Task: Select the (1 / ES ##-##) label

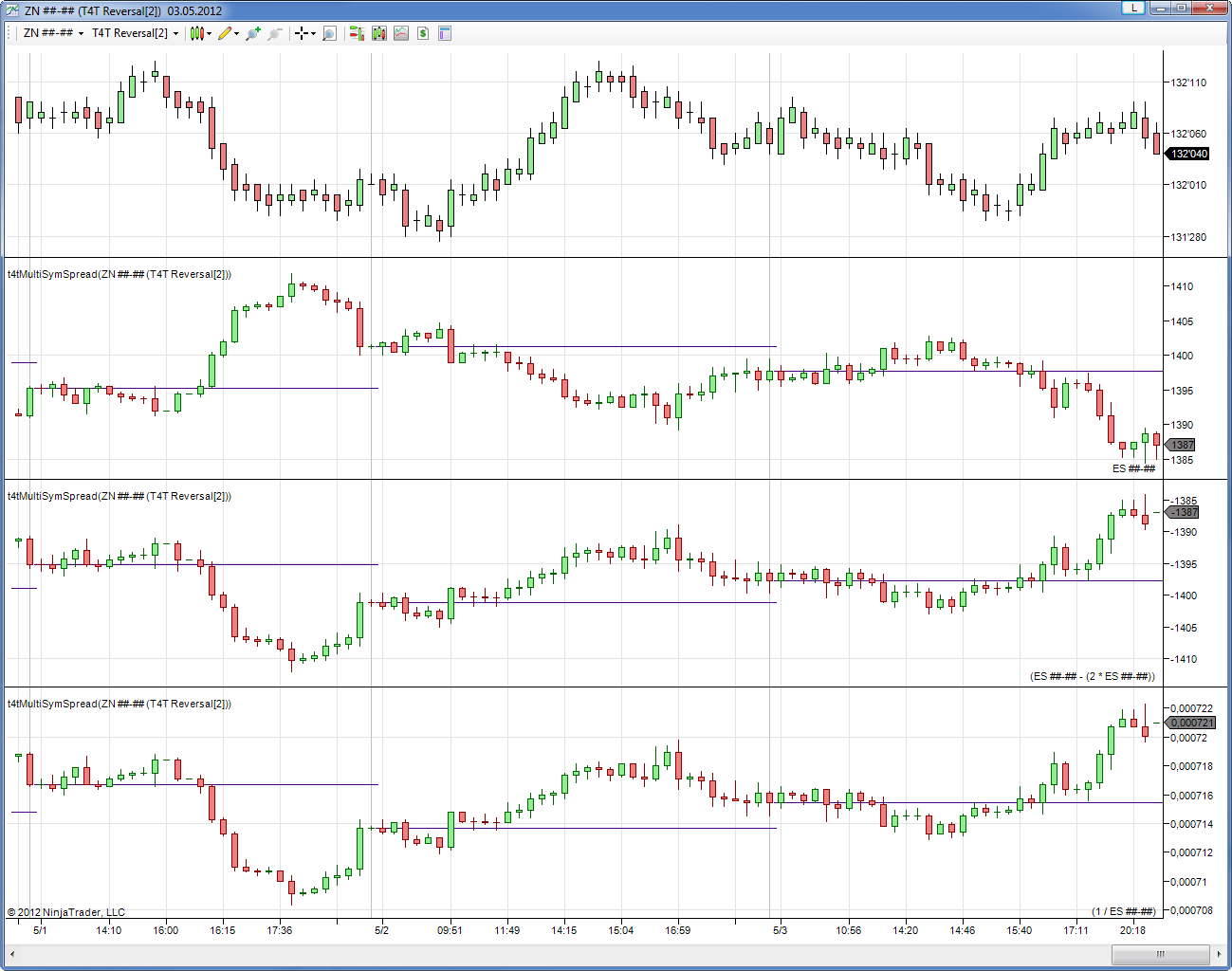Action: 1124,911
